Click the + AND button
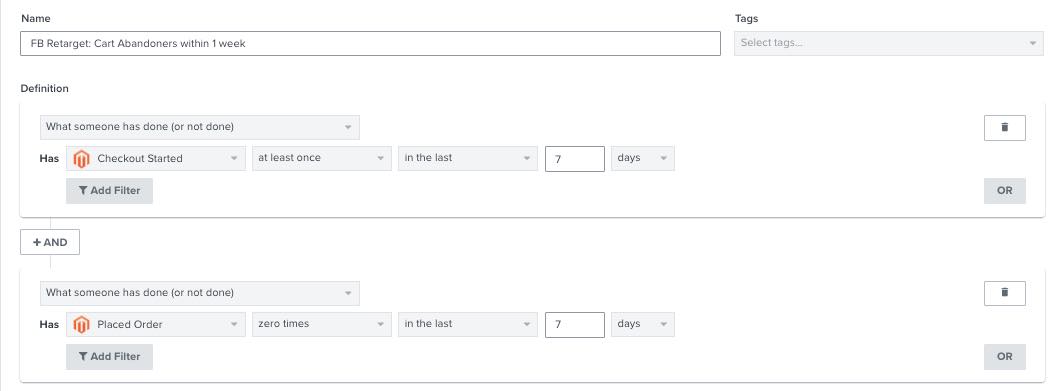Viewport: 1055px width, 391px height. [x=50, y=242]
